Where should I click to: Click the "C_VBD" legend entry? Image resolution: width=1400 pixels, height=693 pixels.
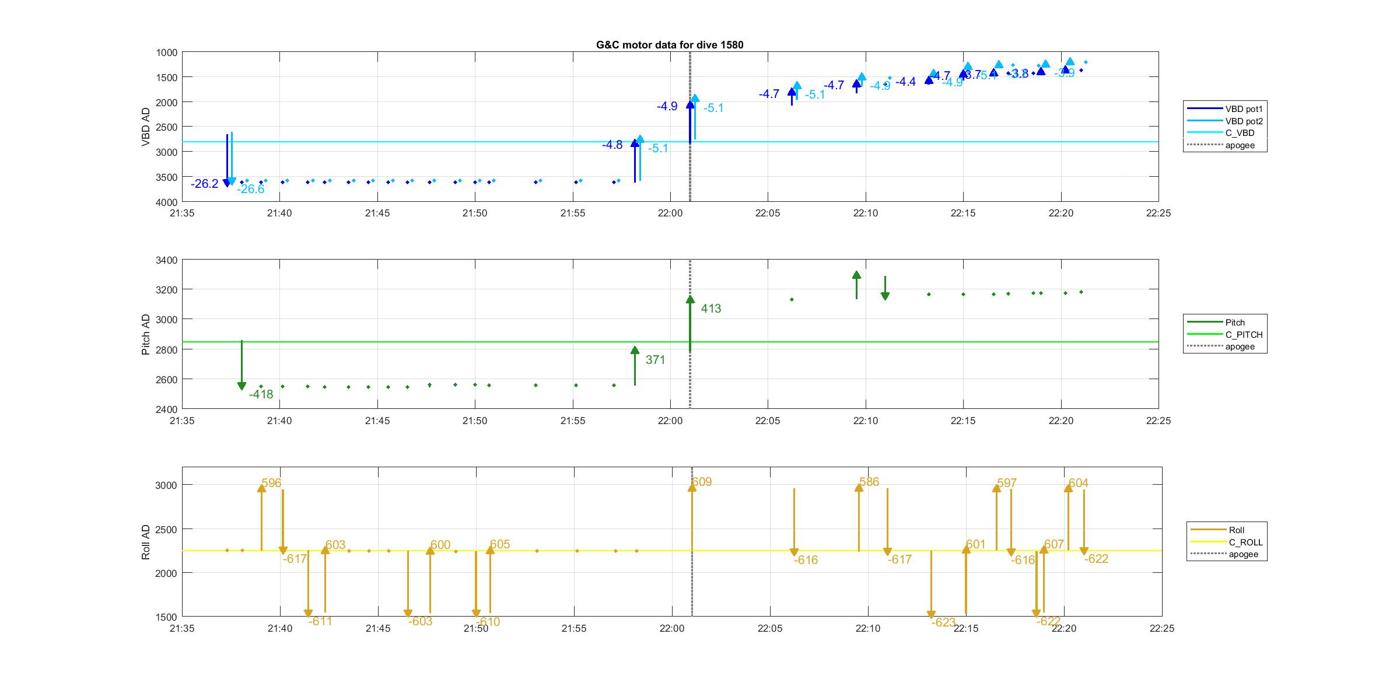(1222, 133)
